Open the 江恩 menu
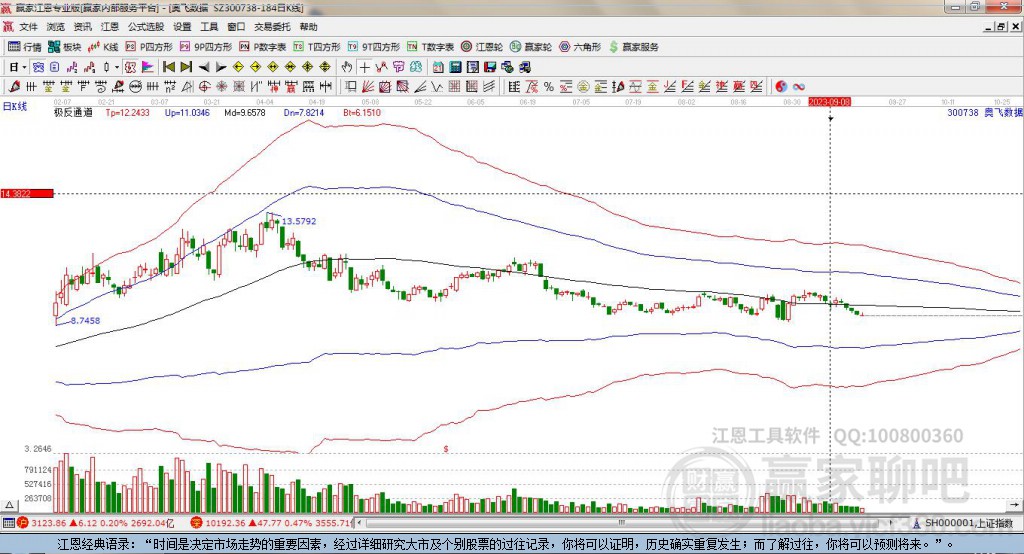The width and height of the screenshot is (1024, 554). [x=110, y=27]
